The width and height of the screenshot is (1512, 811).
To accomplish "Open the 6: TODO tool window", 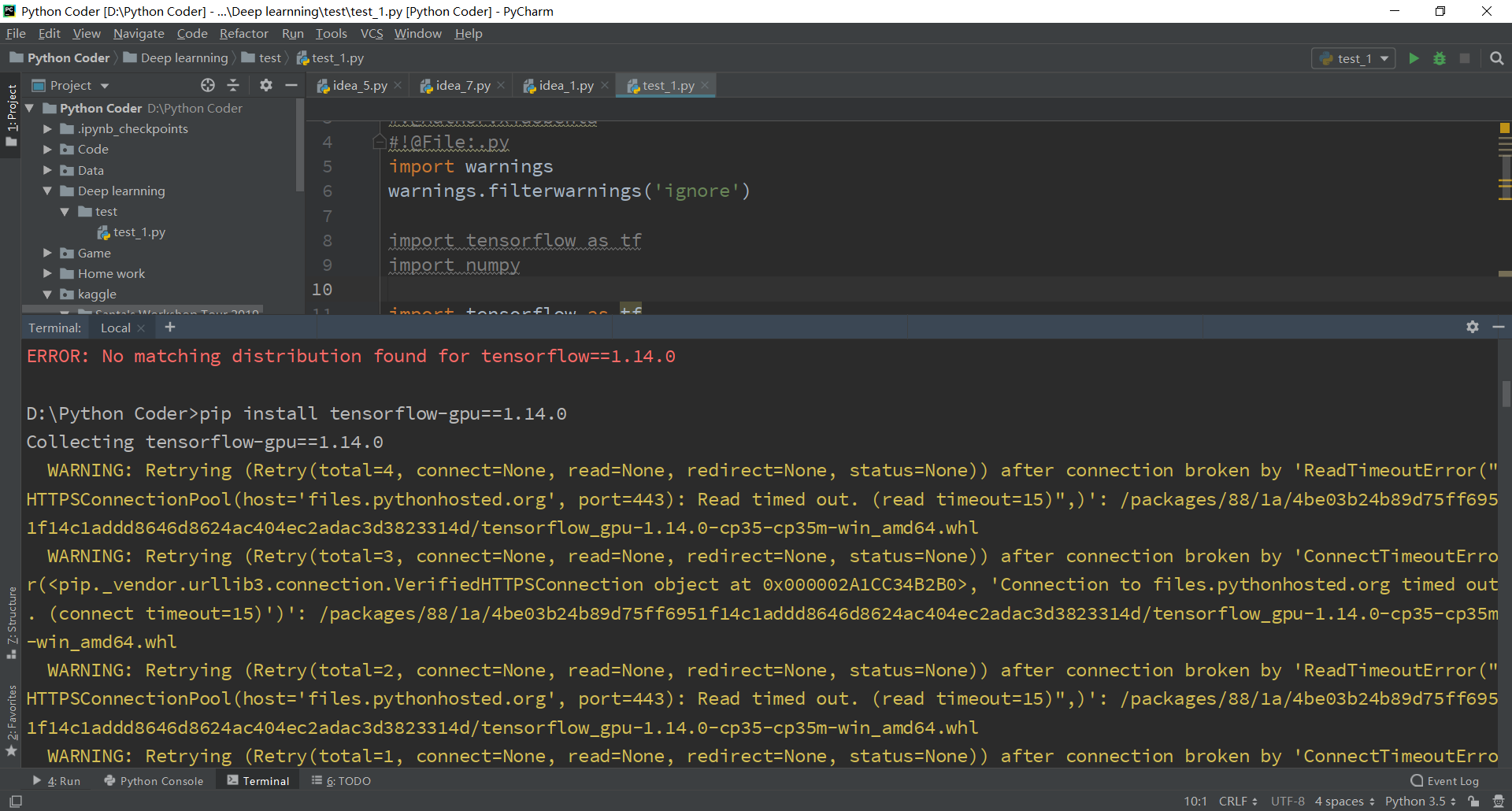I will [x=341, y=781].
